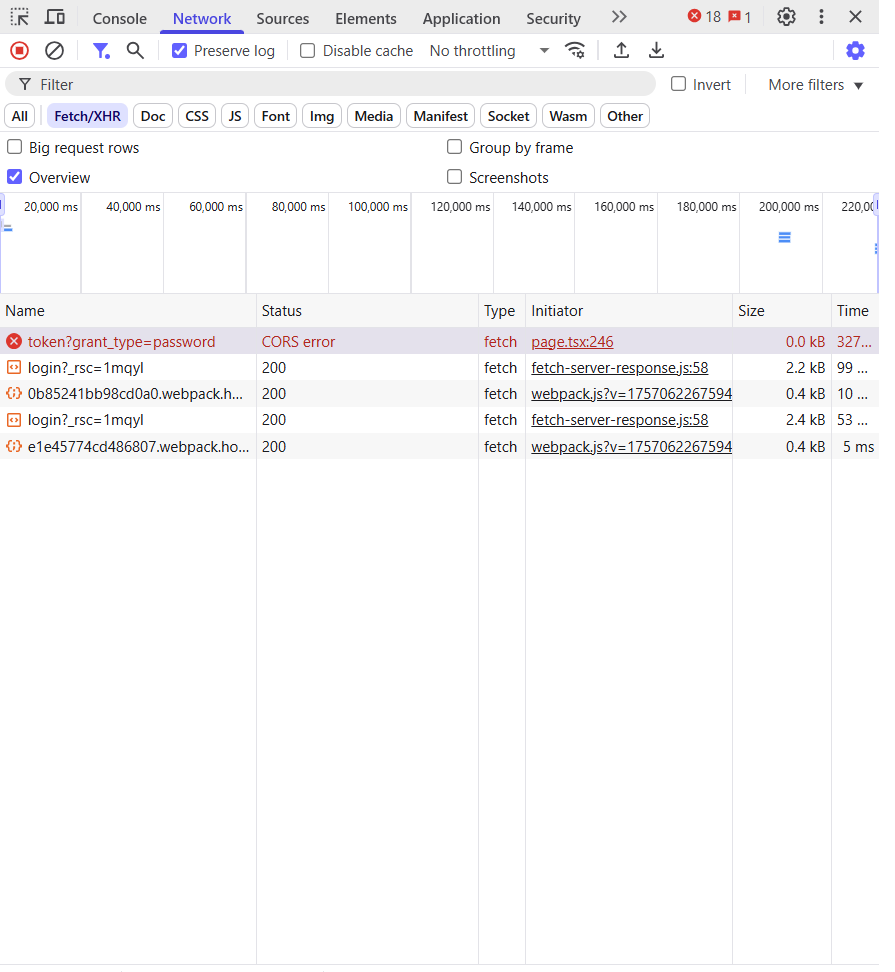Filter by Socket type
The image size is (895, 972).
(x=508, y=116)
